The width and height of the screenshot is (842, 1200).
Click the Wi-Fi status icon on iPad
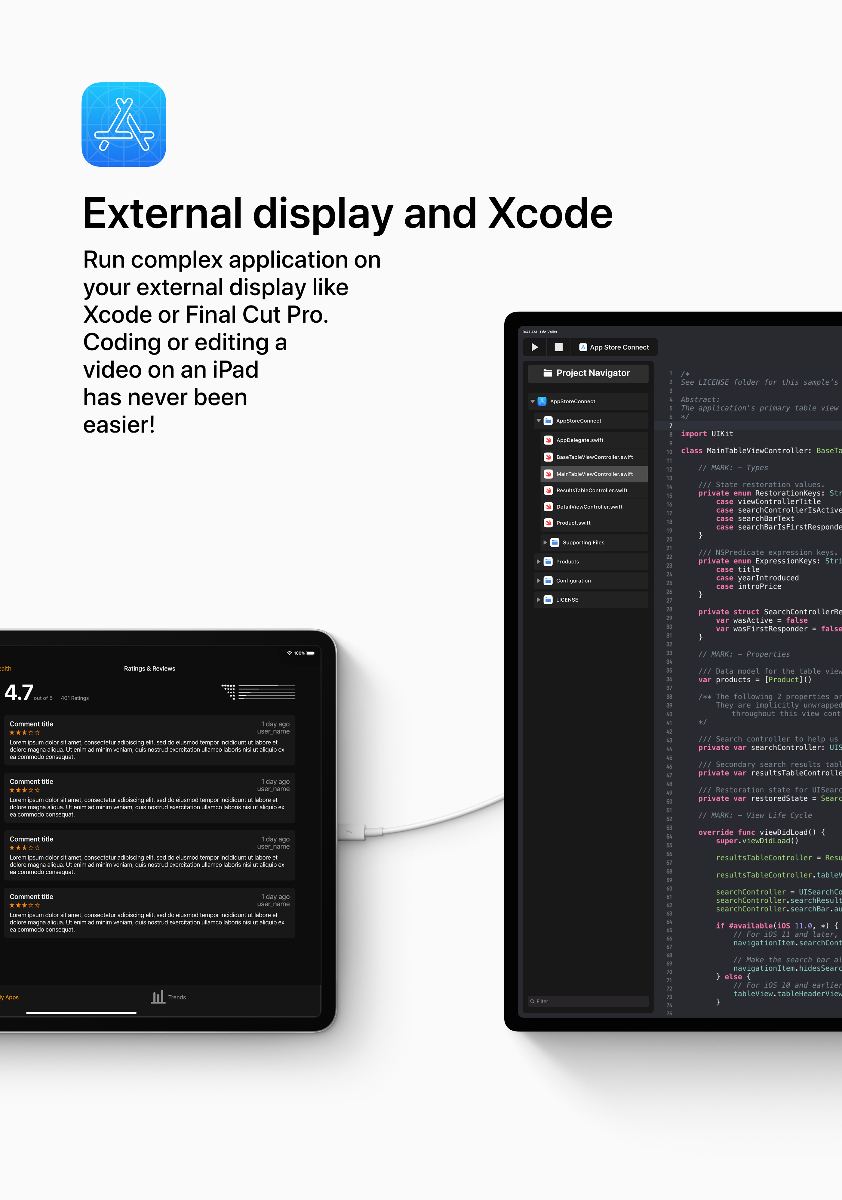[290, 653]
